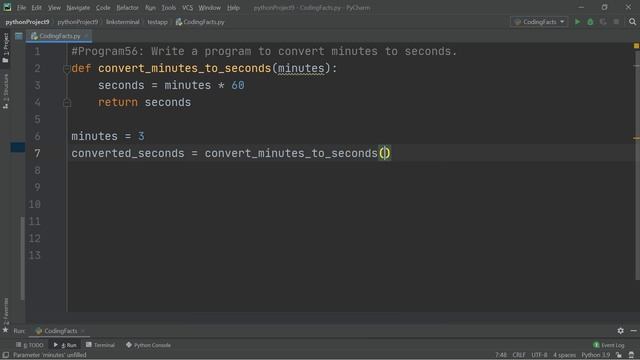Click the 7:48 cursor position status entry

point(501,355)
